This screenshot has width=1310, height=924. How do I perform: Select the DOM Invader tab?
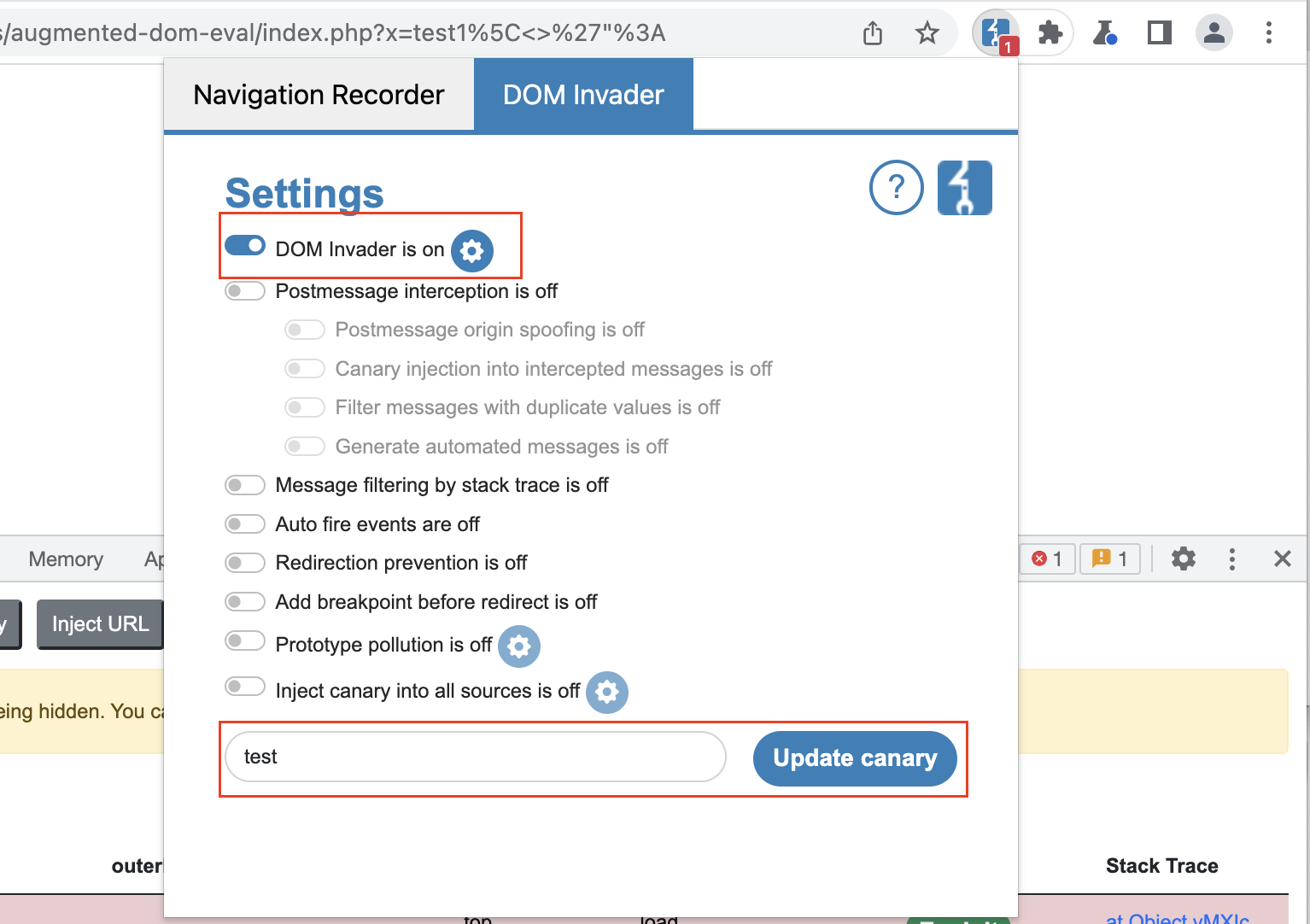(583, 95)
